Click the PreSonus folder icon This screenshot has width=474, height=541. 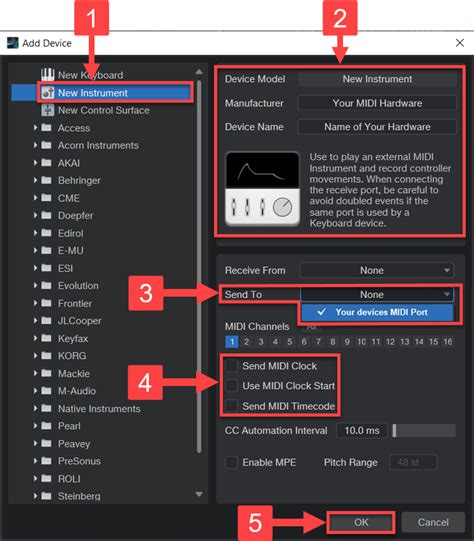click(x=46, y=461)
